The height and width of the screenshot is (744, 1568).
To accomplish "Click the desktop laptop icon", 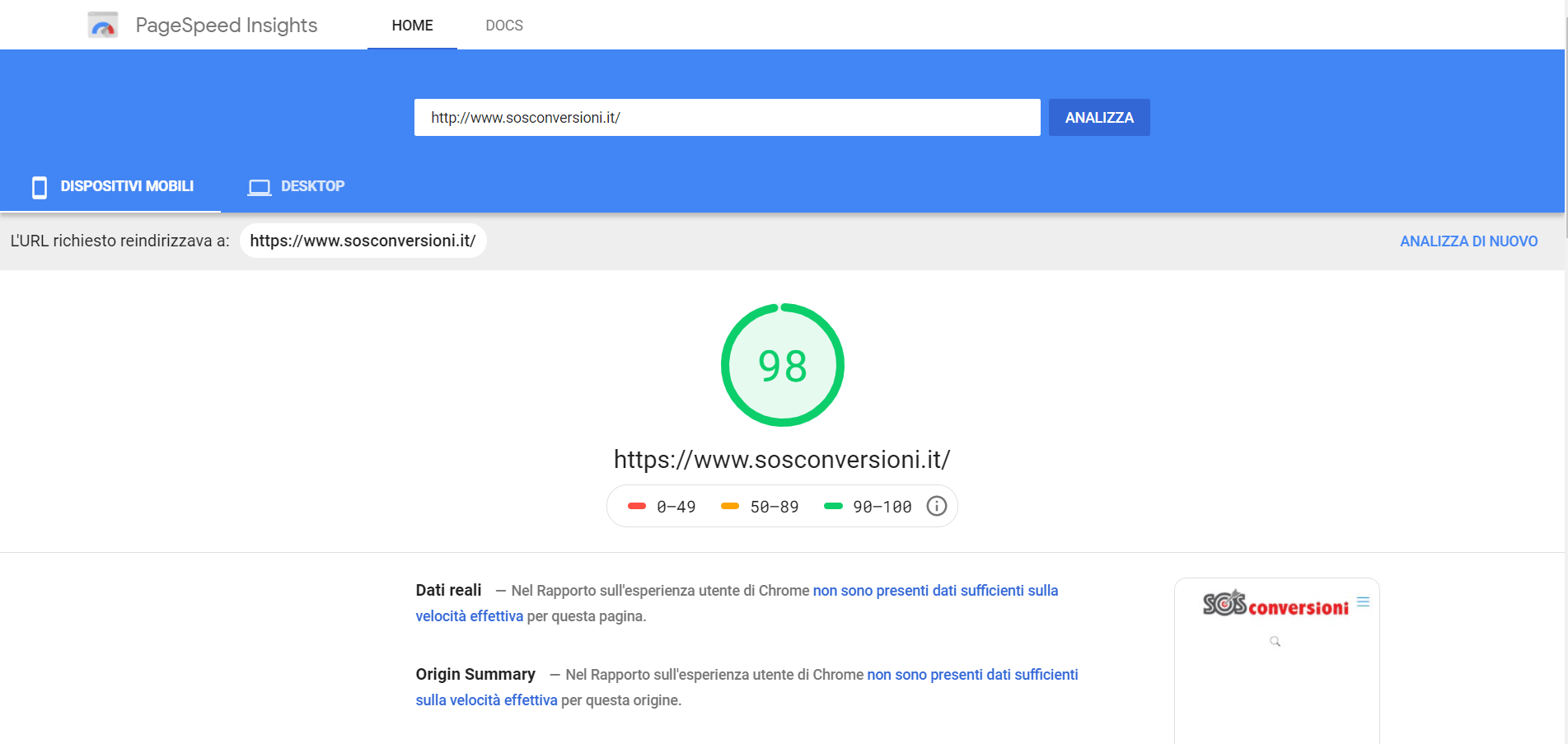I will pyautogui.click(x=260, y=187).
